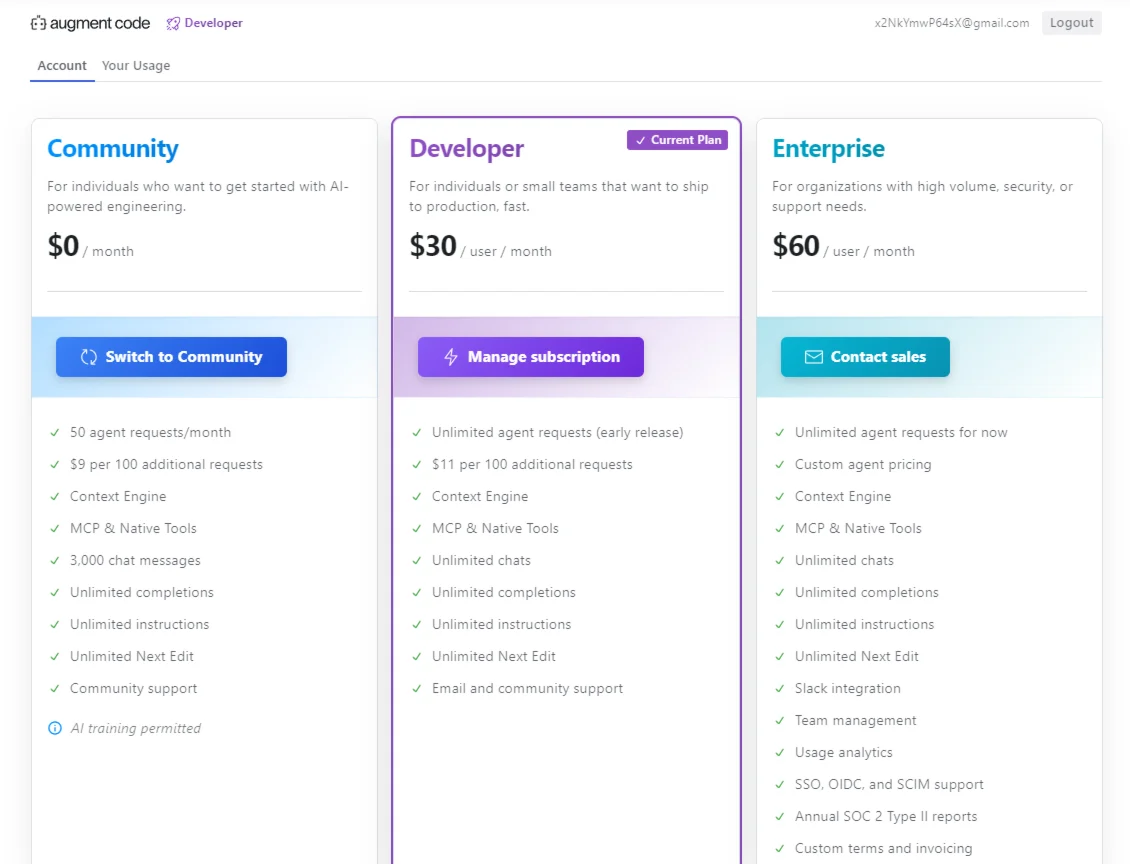Click Enterprise's Unlimited instructions text
1130x864 pixels.
[x=864, y=624]
